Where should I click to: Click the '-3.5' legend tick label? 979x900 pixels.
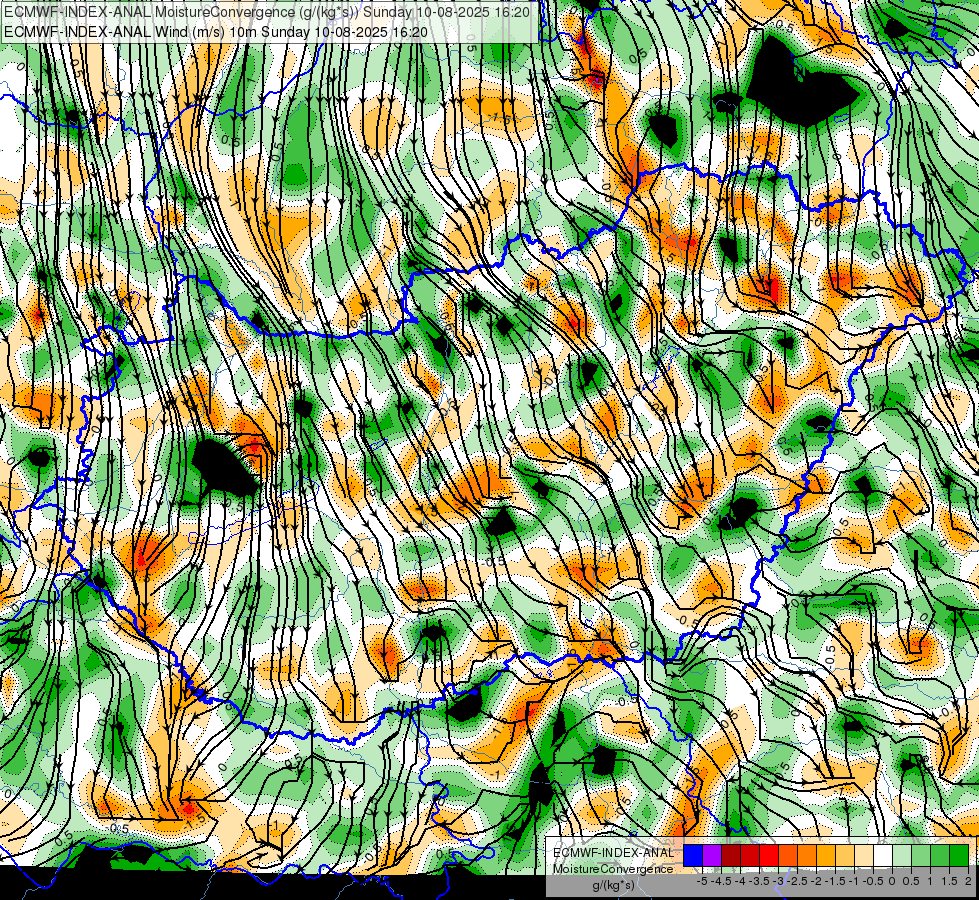(x=760, y=881)
